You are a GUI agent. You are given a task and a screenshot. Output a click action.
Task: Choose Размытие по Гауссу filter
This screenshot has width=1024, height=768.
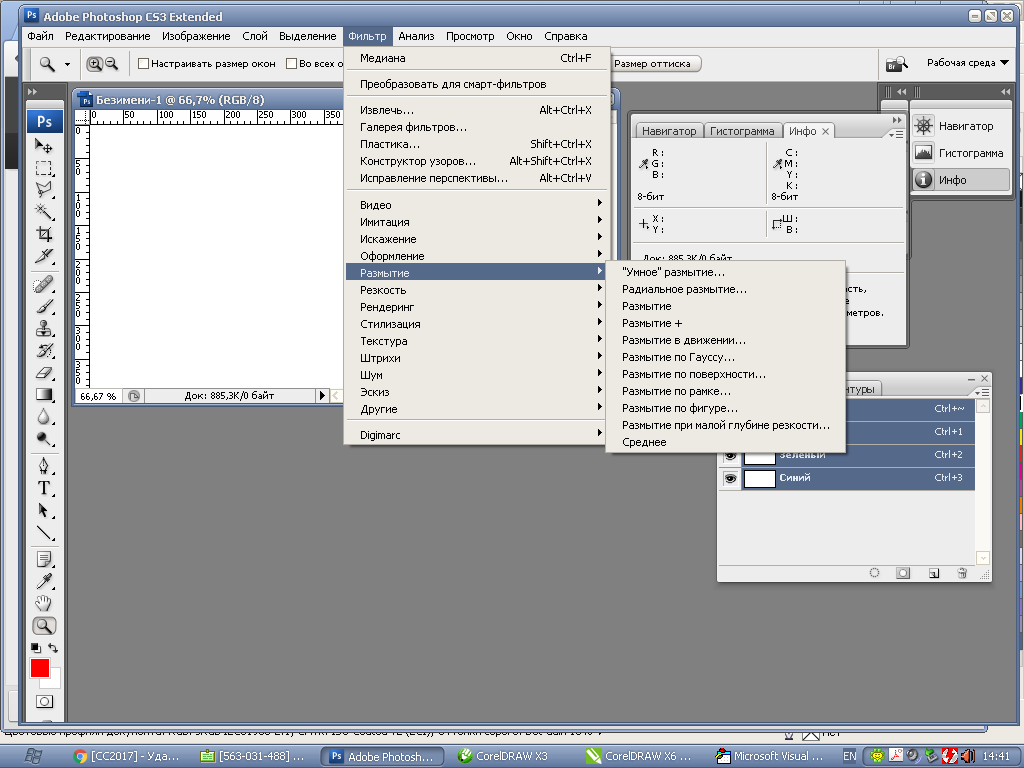[726, 357]
